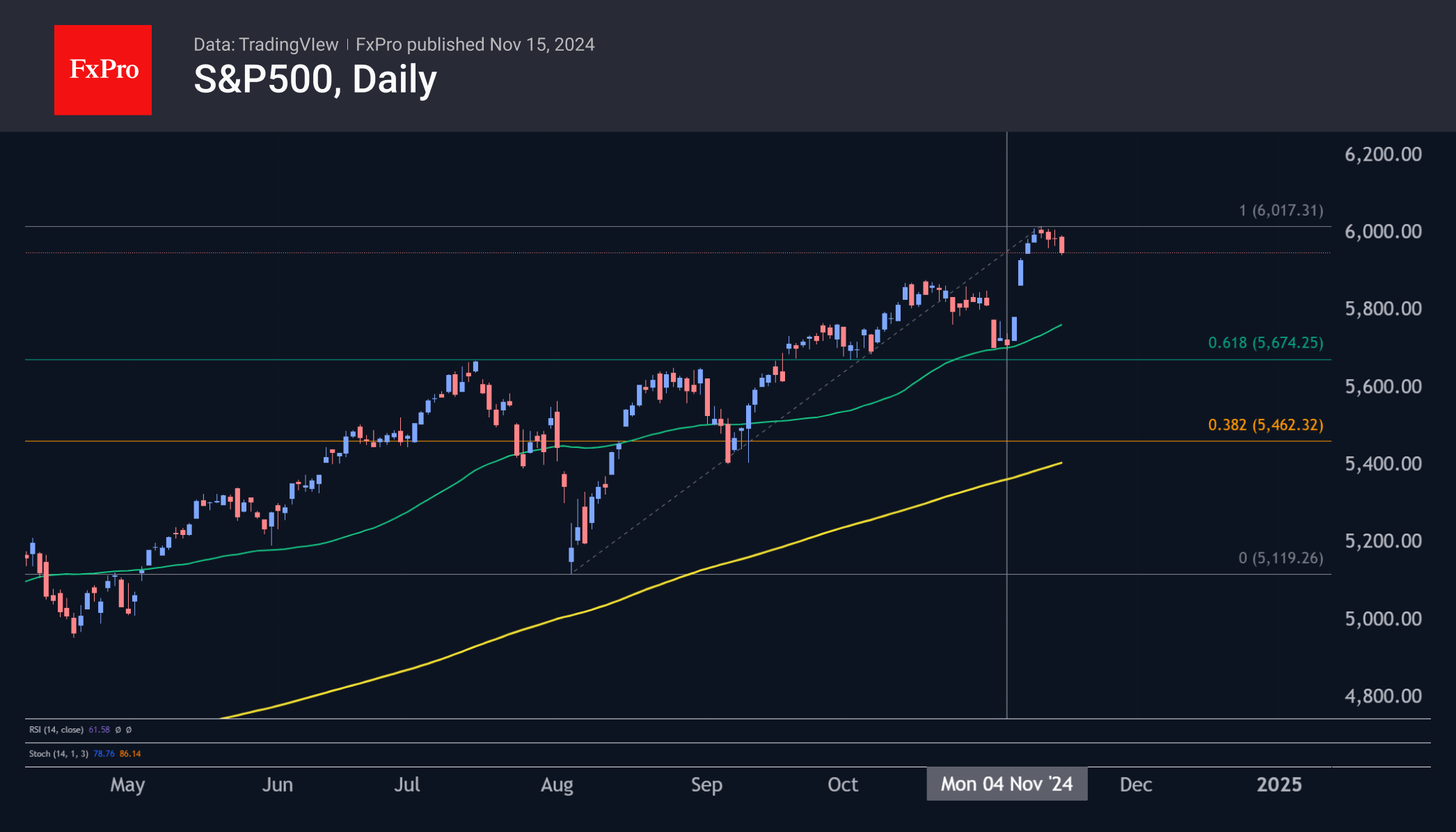Click the 'Mon 04 Nov '24' date marker

click(1006, 785)
